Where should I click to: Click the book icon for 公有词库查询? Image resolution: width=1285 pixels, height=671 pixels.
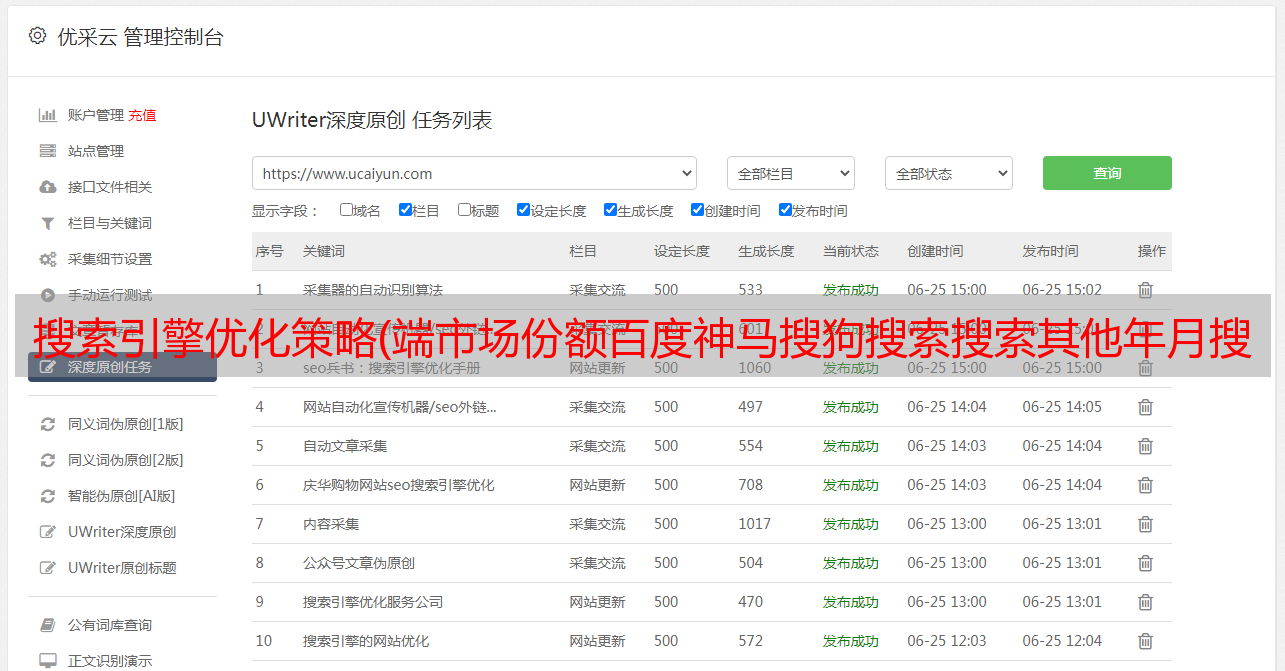(x=47, y=625)
